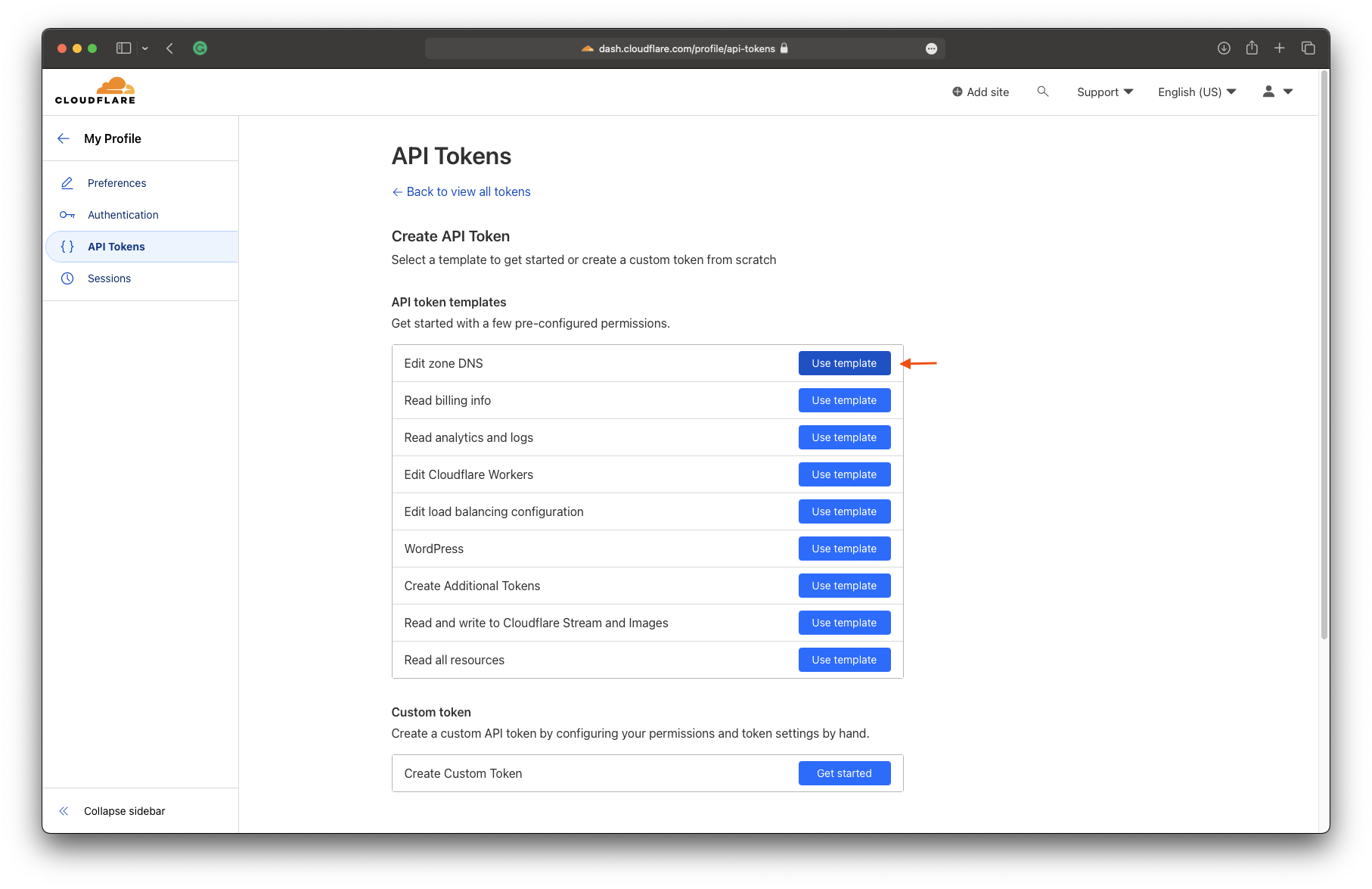This screenshot has height=889, width=1372.
Task: Expand the Support dropdown
Action: click(x=1104, y=92)
